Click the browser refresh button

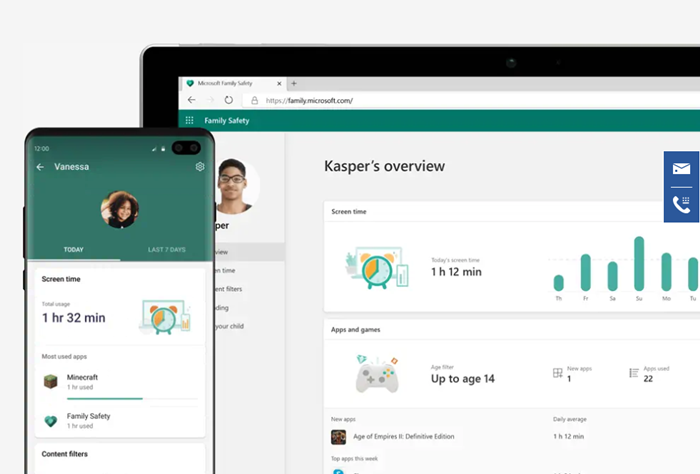(229, 100)
